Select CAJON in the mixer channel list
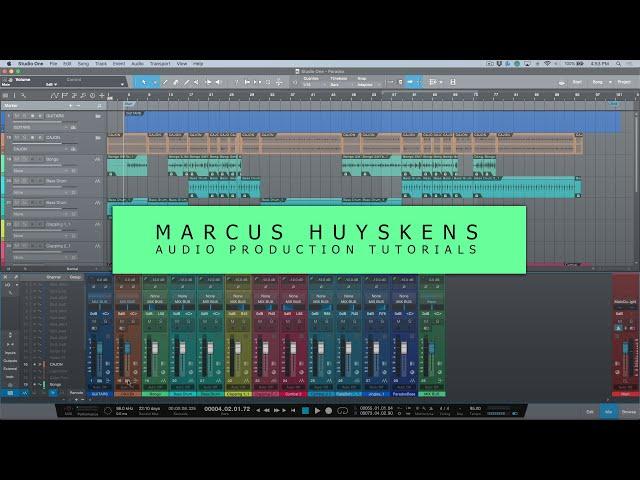Screen dimensions: 640x480 tap(56, 364)
